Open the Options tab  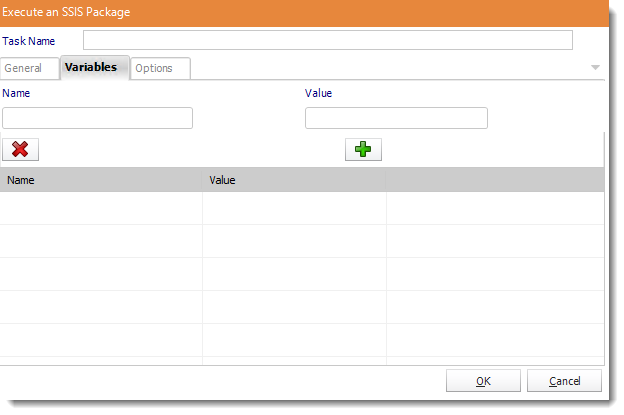click(x=160, y=68)
